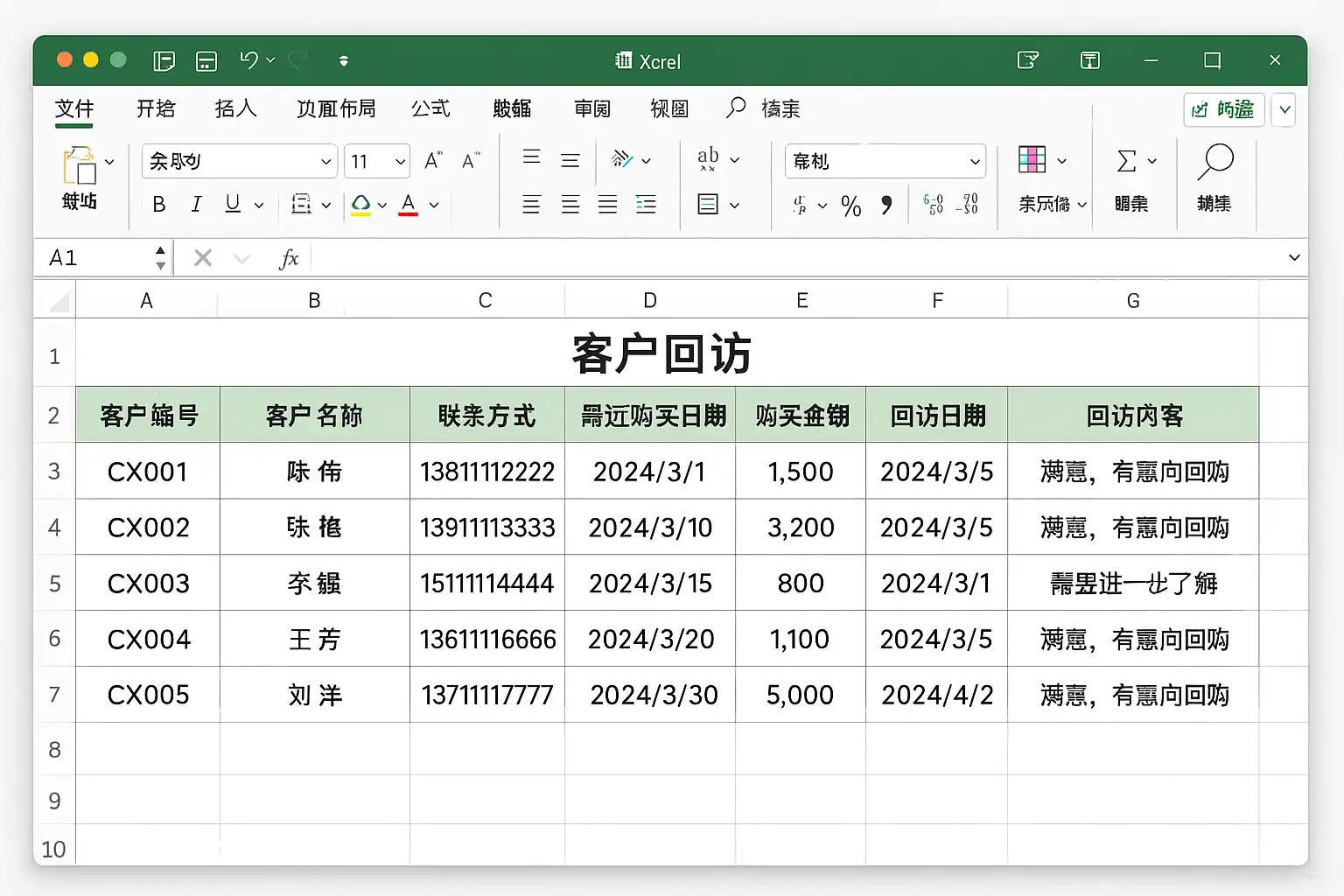Click the red font color swatch
Image resolution: width=1344 pixels, height=896 pixels.
(x=408, y=205)
